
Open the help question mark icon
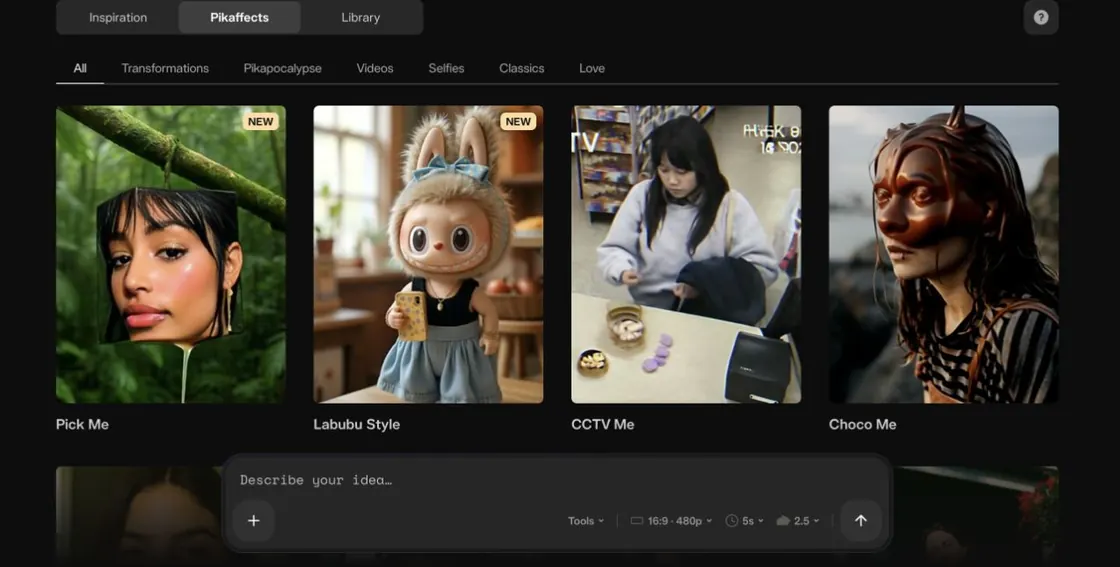click(1041, 17)
